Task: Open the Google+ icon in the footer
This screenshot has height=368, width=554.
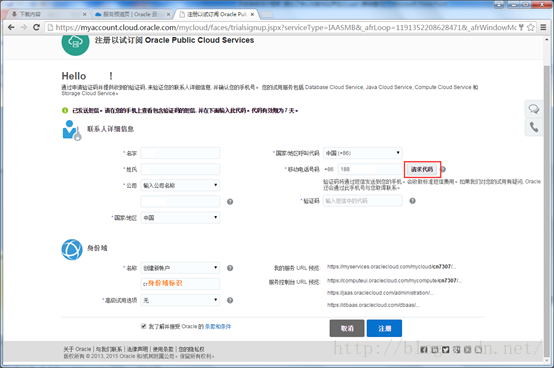Action: click(456, 350)
